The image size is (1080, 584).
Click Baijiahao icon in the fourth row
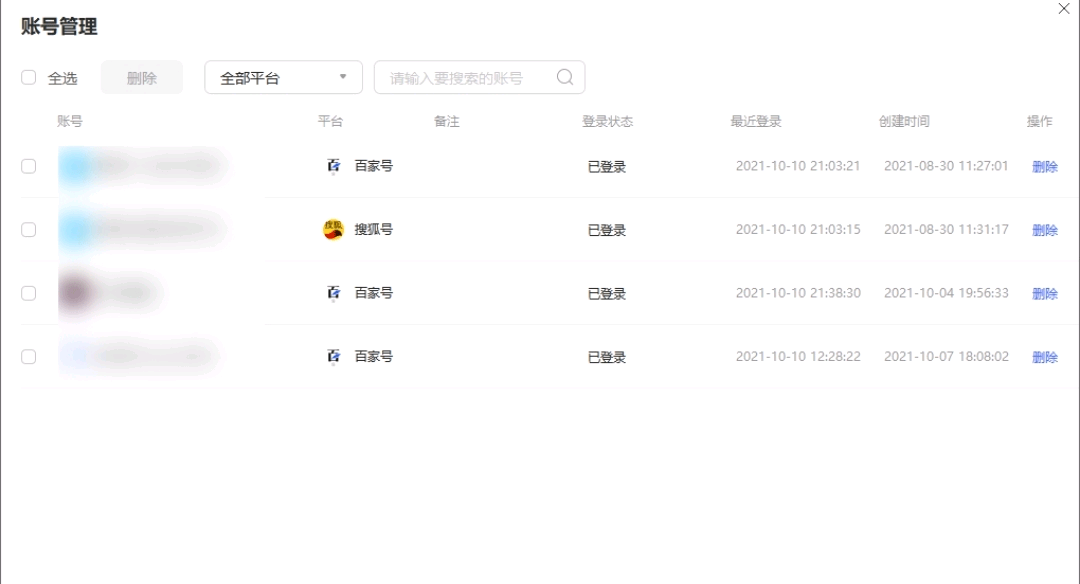[x=334, y=357]
